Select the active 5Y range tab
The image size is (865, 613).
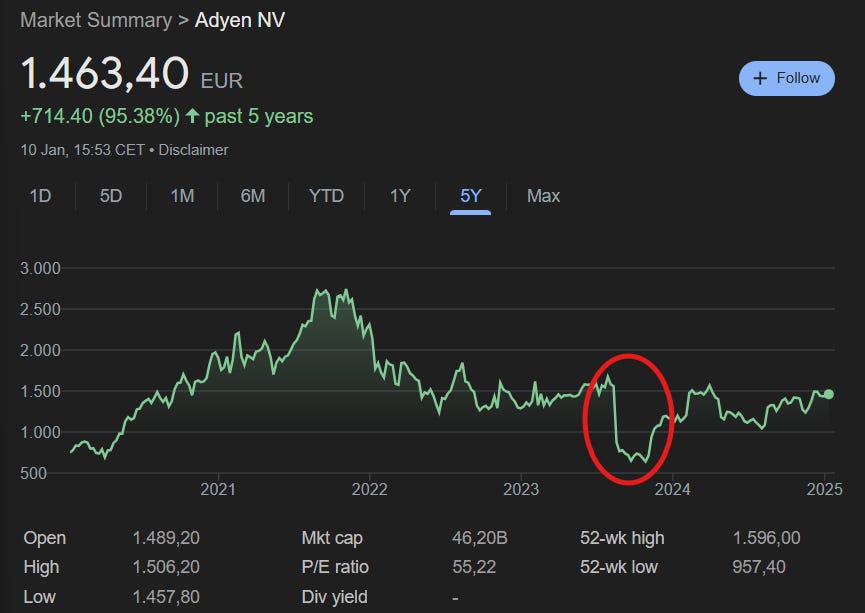click(471, 196)
